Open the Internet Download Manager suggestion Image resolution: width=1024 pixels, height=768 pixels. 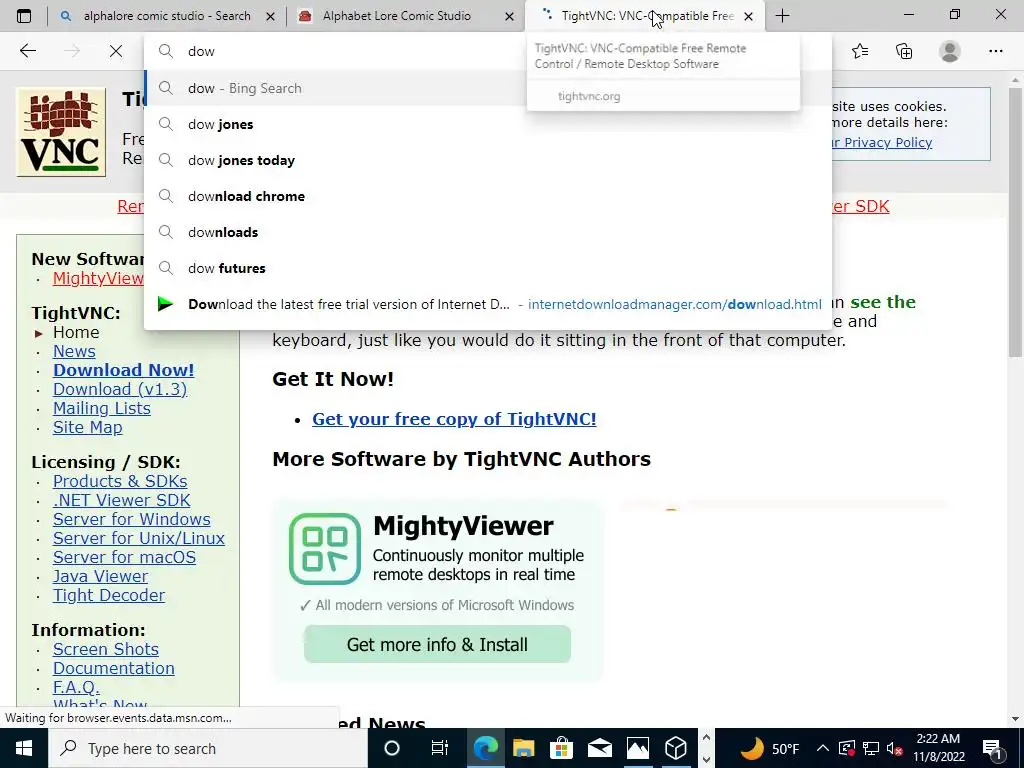[488, 304]
